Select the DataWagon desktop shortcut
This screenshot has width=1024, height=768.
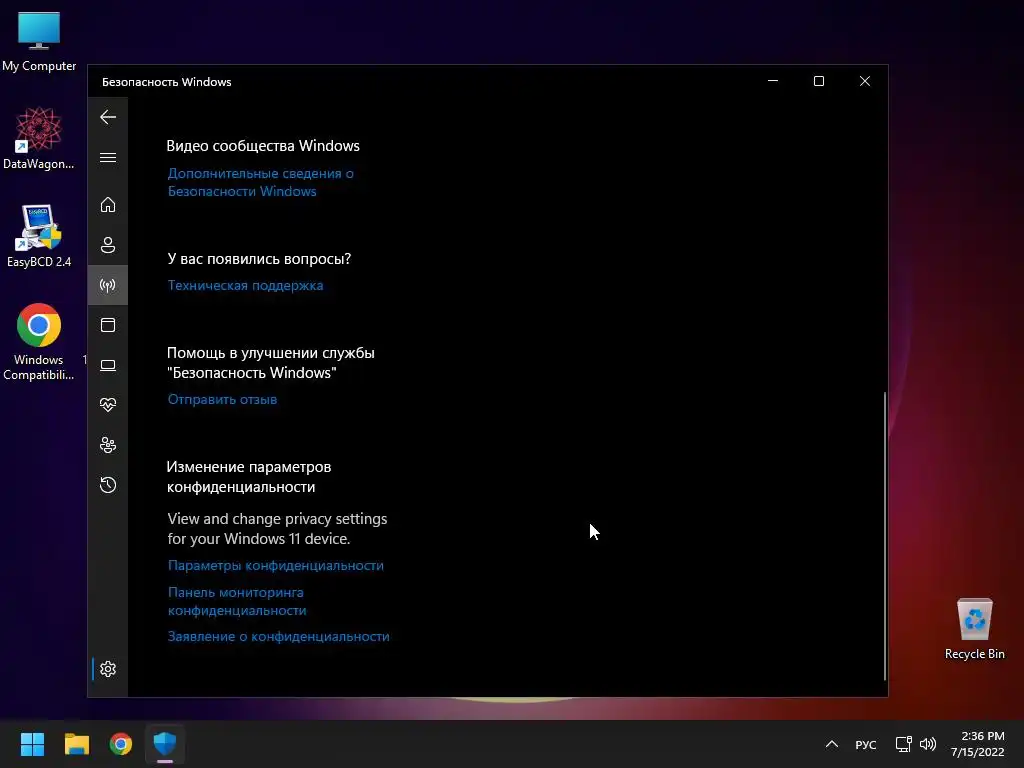click(x=39, y=138)
